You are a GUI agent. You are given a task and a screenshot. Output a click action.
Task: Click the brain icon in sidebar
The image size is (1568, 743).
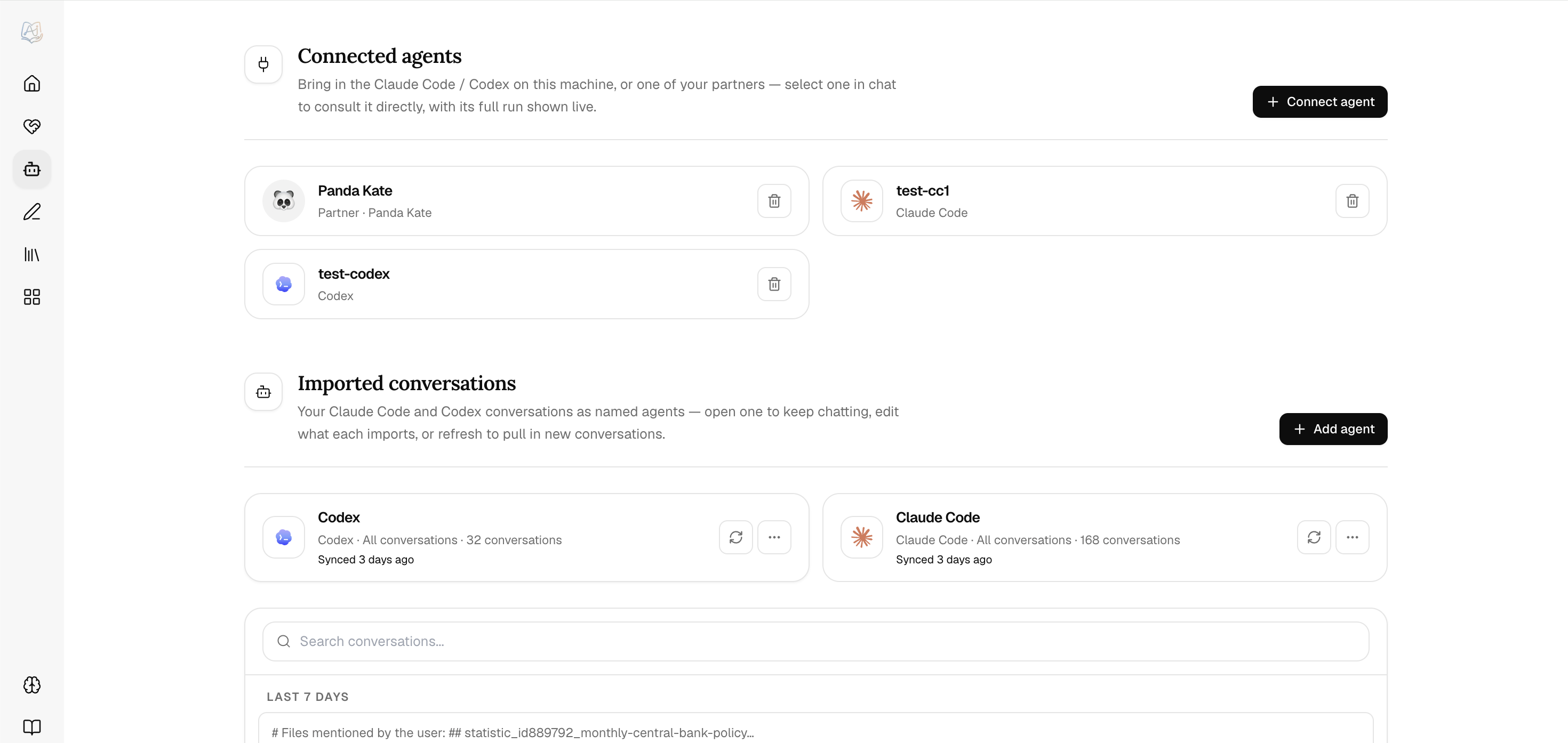point(31,685)
